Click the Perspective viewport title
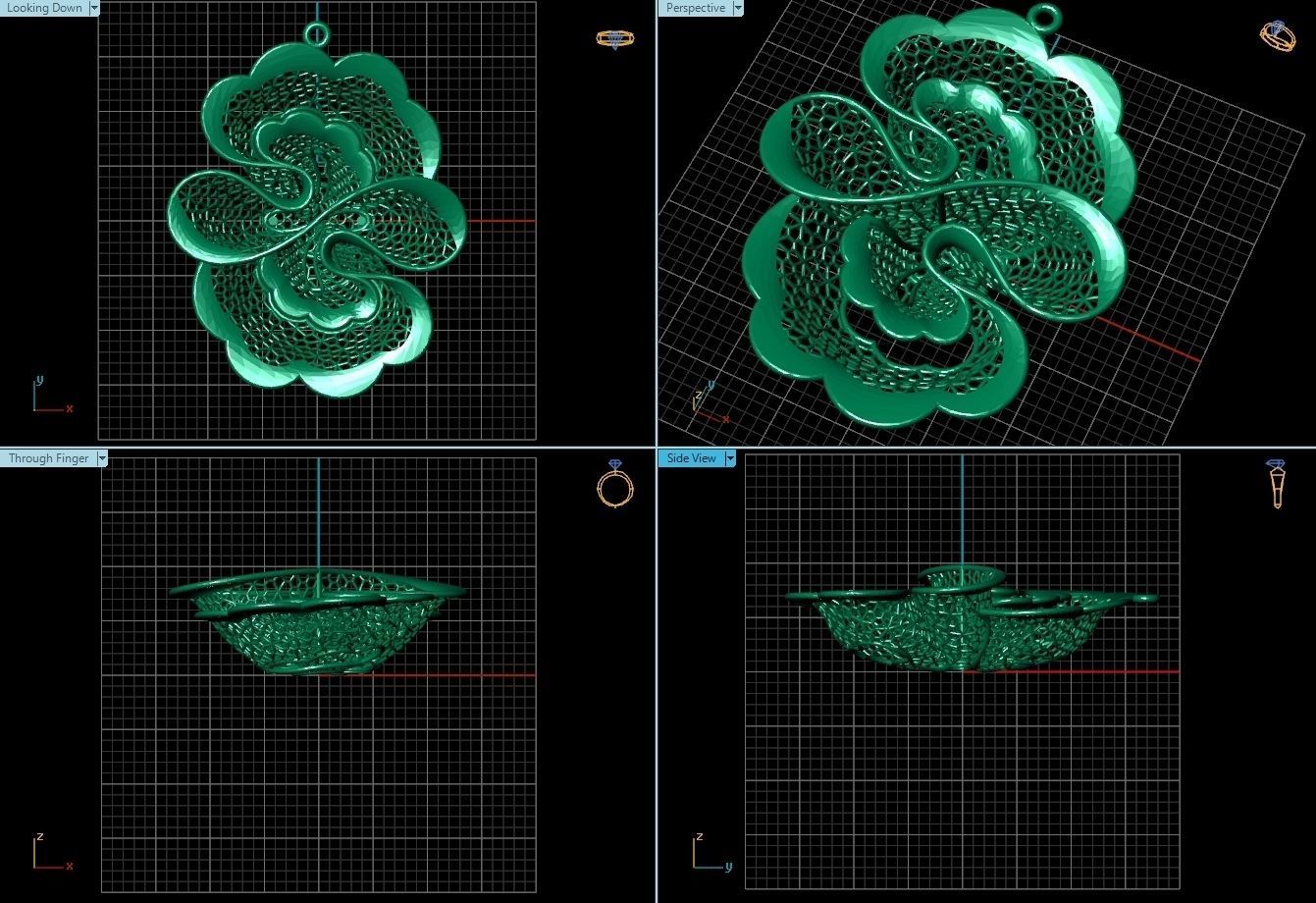The height and width of the screenshot is (903, 1316). (x=696, y=8)
